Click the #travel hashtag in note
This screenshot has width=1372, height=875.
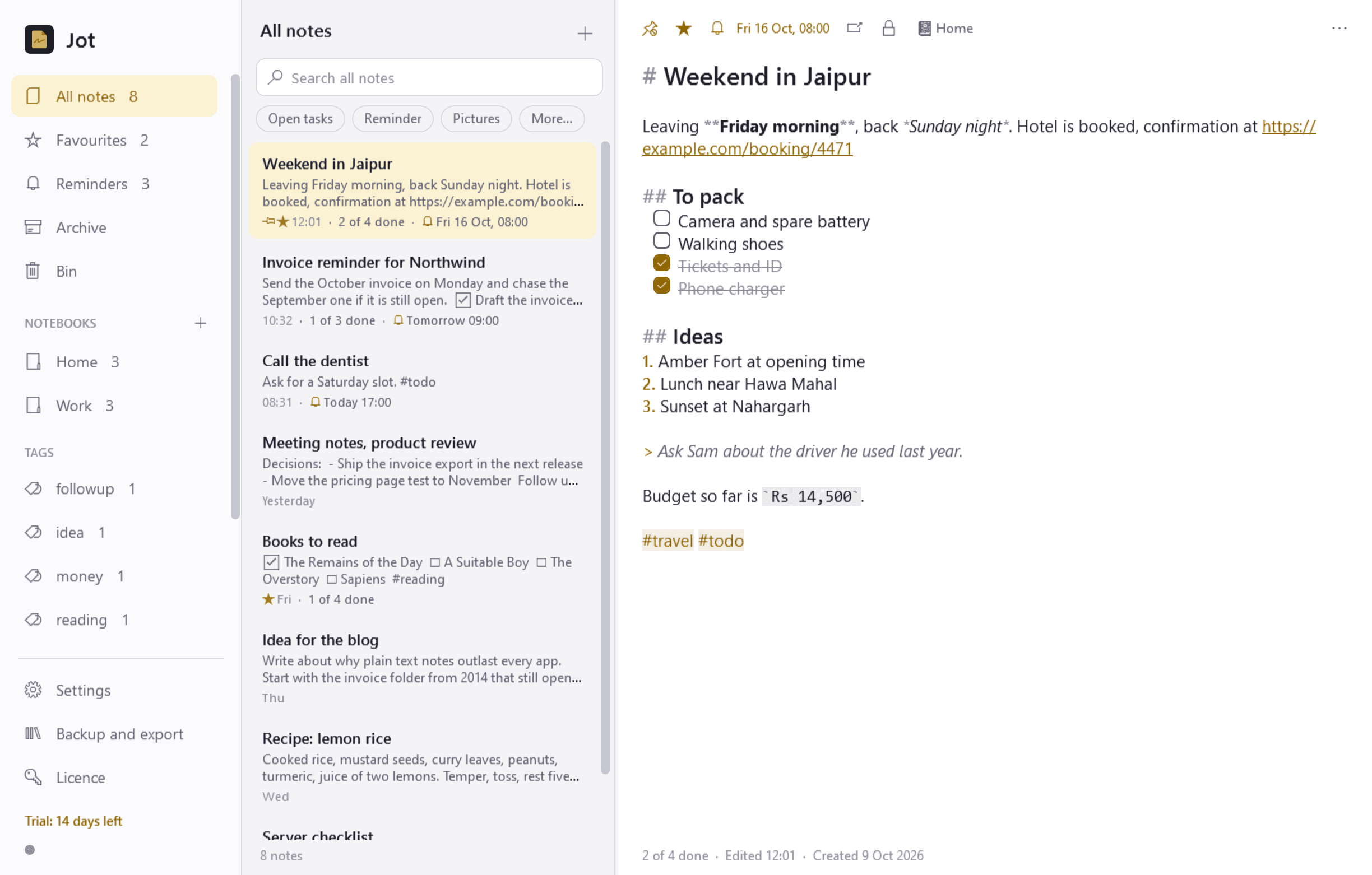(x=667, y=541)
